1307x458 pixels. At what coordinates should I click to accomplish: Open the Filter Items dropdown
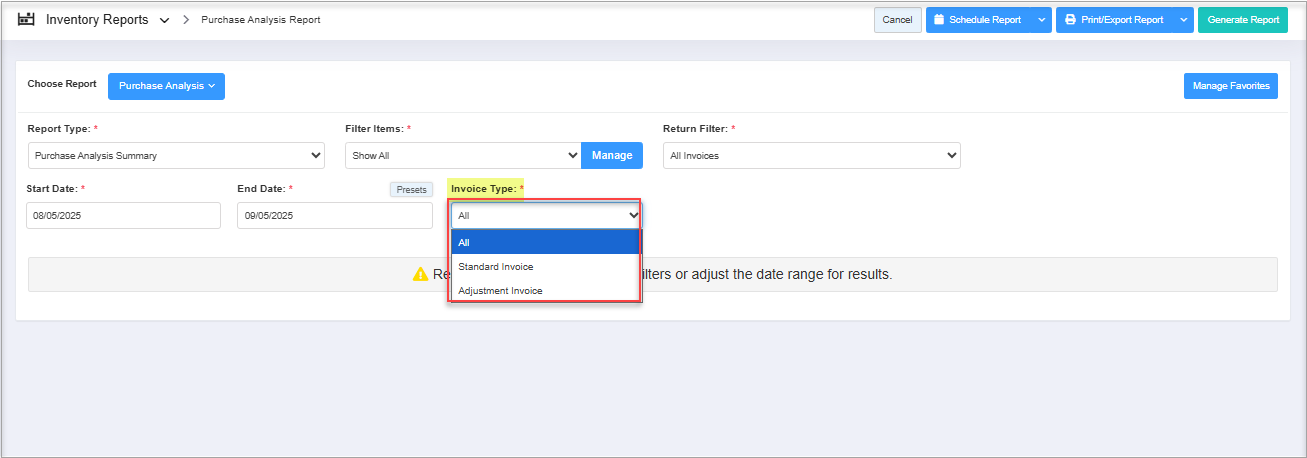462,155
